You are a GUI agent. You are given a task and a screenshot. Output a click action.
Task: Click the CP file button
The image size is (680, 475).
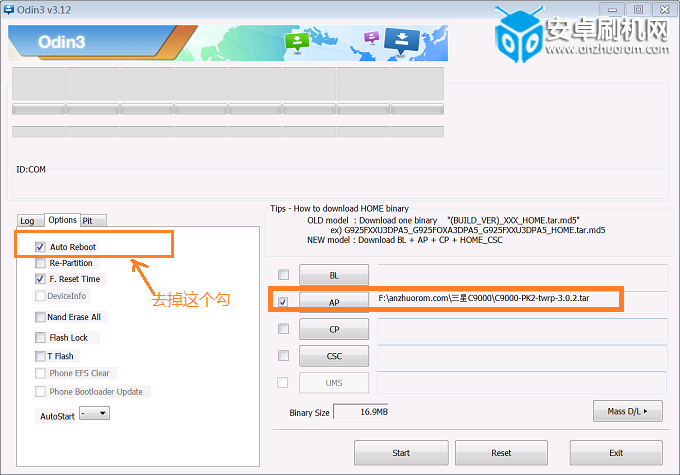coord(334,329)
